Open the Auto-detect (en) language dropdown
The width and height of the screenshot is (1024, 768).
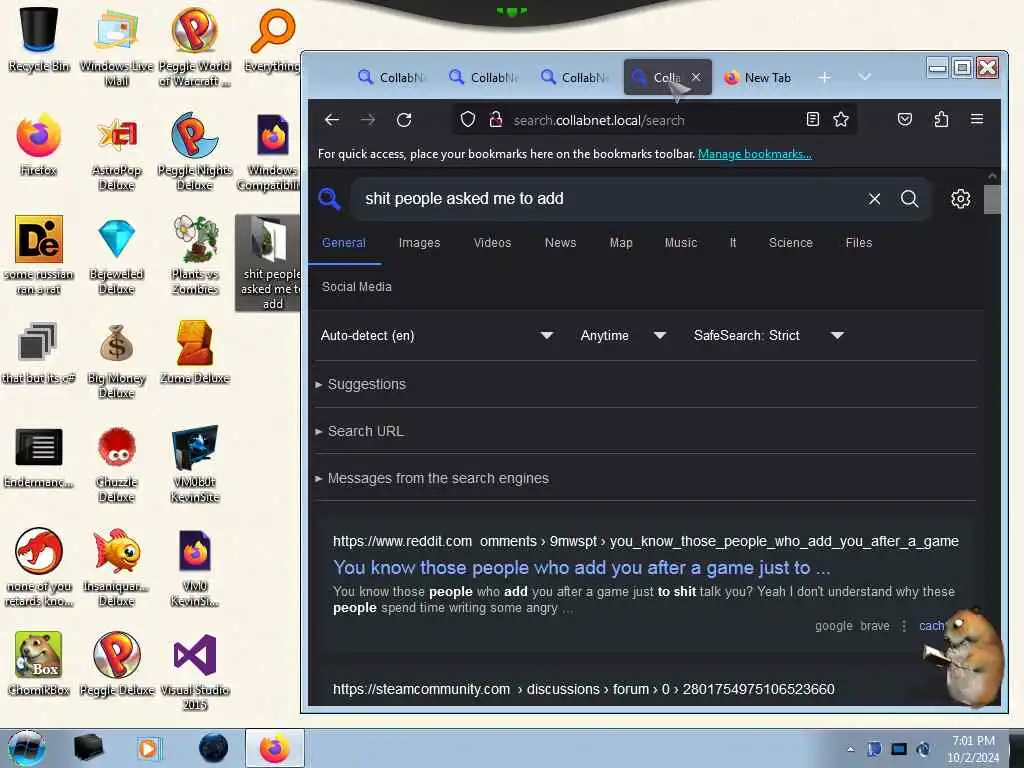[437, 336]
